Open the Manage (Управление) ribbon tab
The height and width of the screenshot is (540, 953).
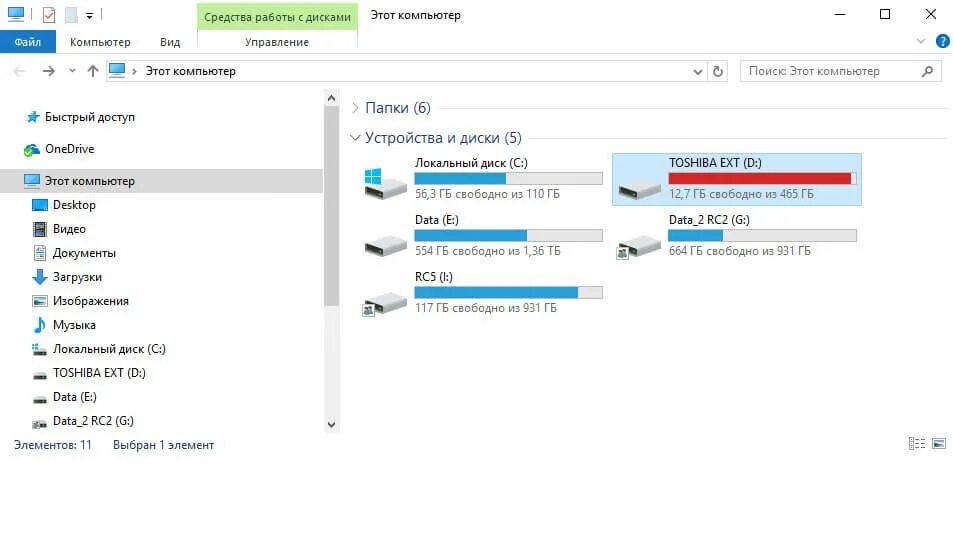click(x=277, y=42)
